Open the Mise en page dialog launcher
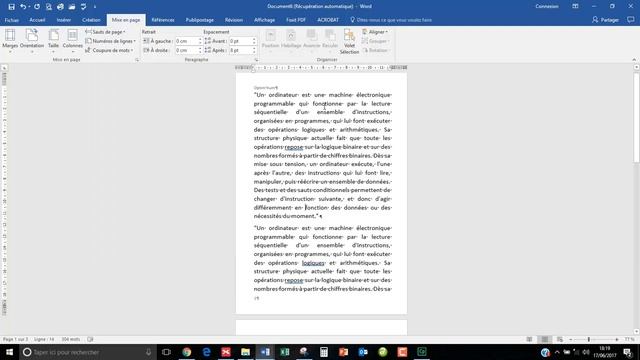This screenshot has width=640, height=360. [137, 60]
